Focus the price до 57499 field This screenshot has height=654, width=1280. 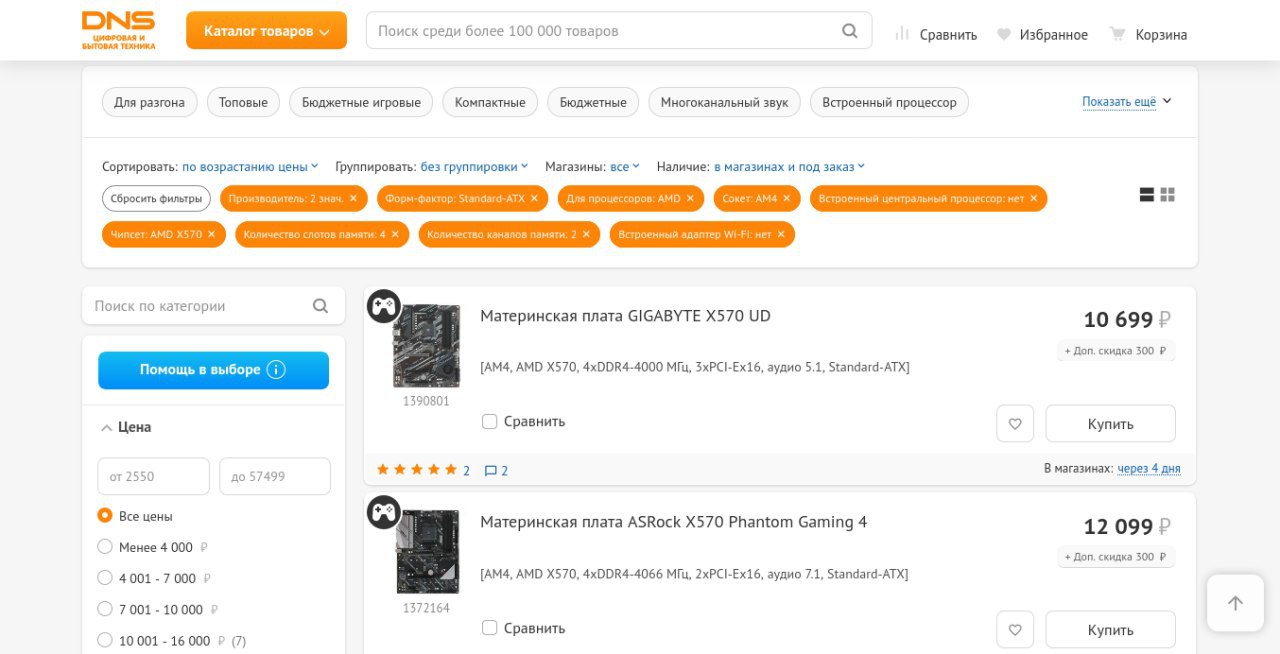[275, 476]
